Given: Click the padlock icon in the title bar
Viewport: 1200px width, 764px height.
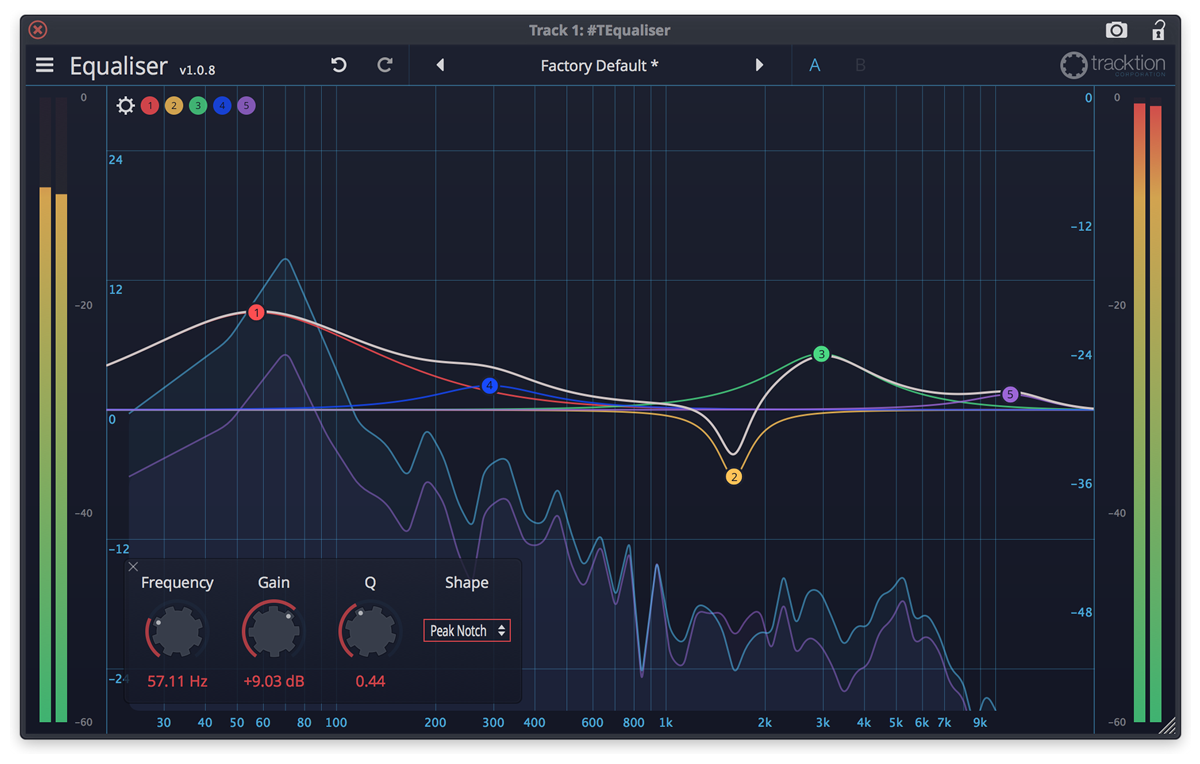Looking at the screenshot, I should click(1157, 30).
